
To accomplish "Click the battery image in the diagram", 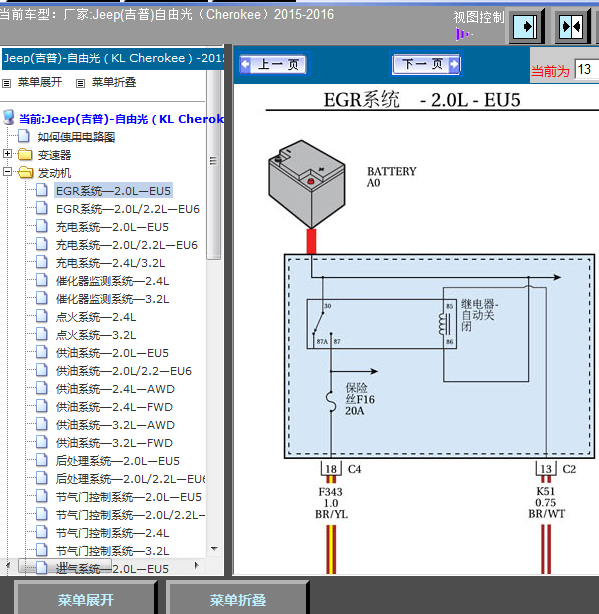I will tap(307, 184).
